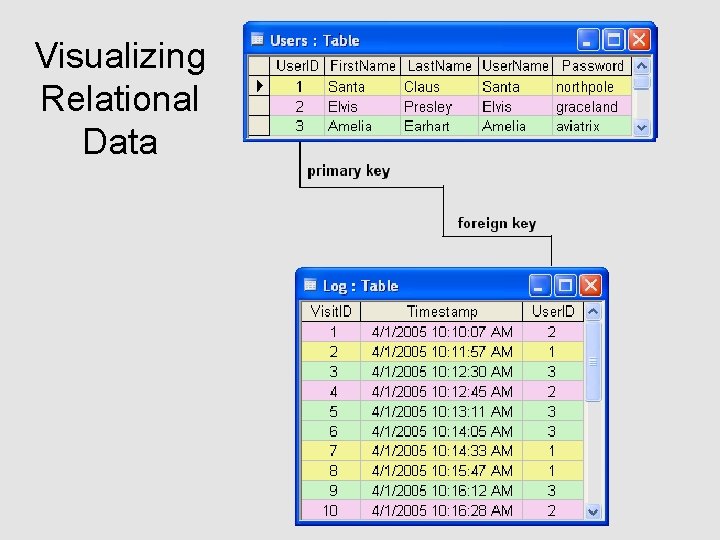
Task: Click the 'aviatrix' password cell
Action: tap(592, 126)
